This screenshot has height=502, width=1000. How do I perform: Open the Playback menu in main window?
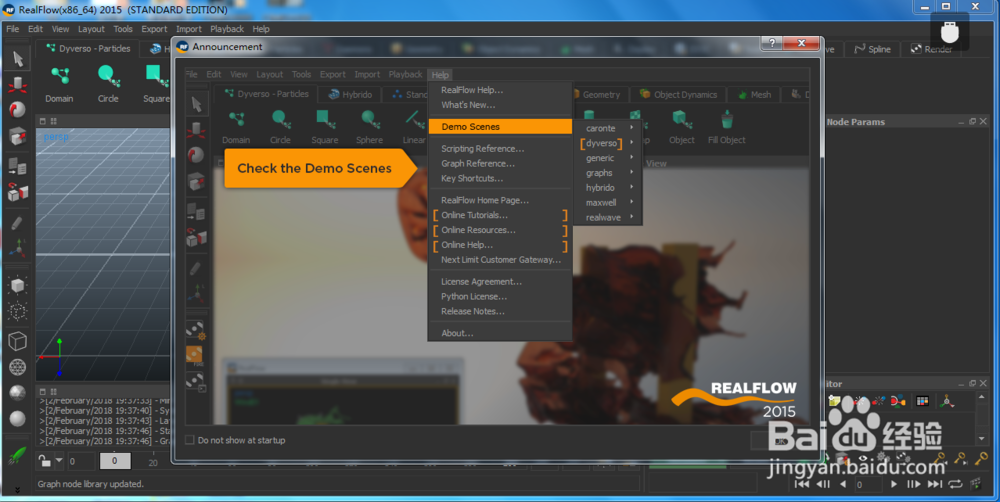tap(227, 29)
